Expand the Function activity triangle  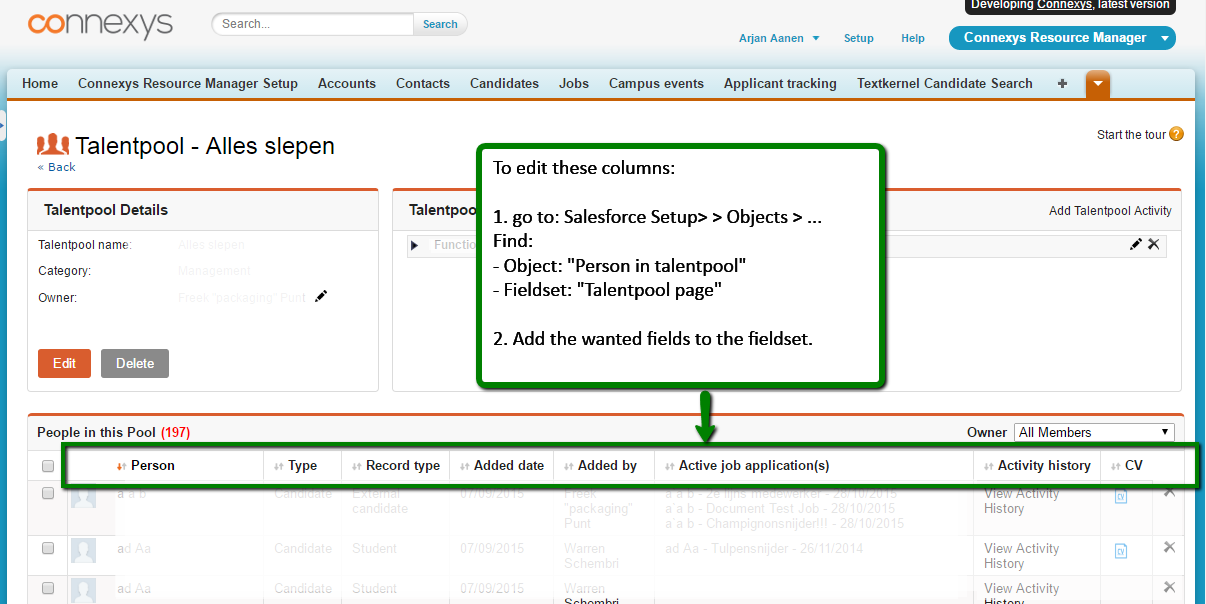point(415,245)
